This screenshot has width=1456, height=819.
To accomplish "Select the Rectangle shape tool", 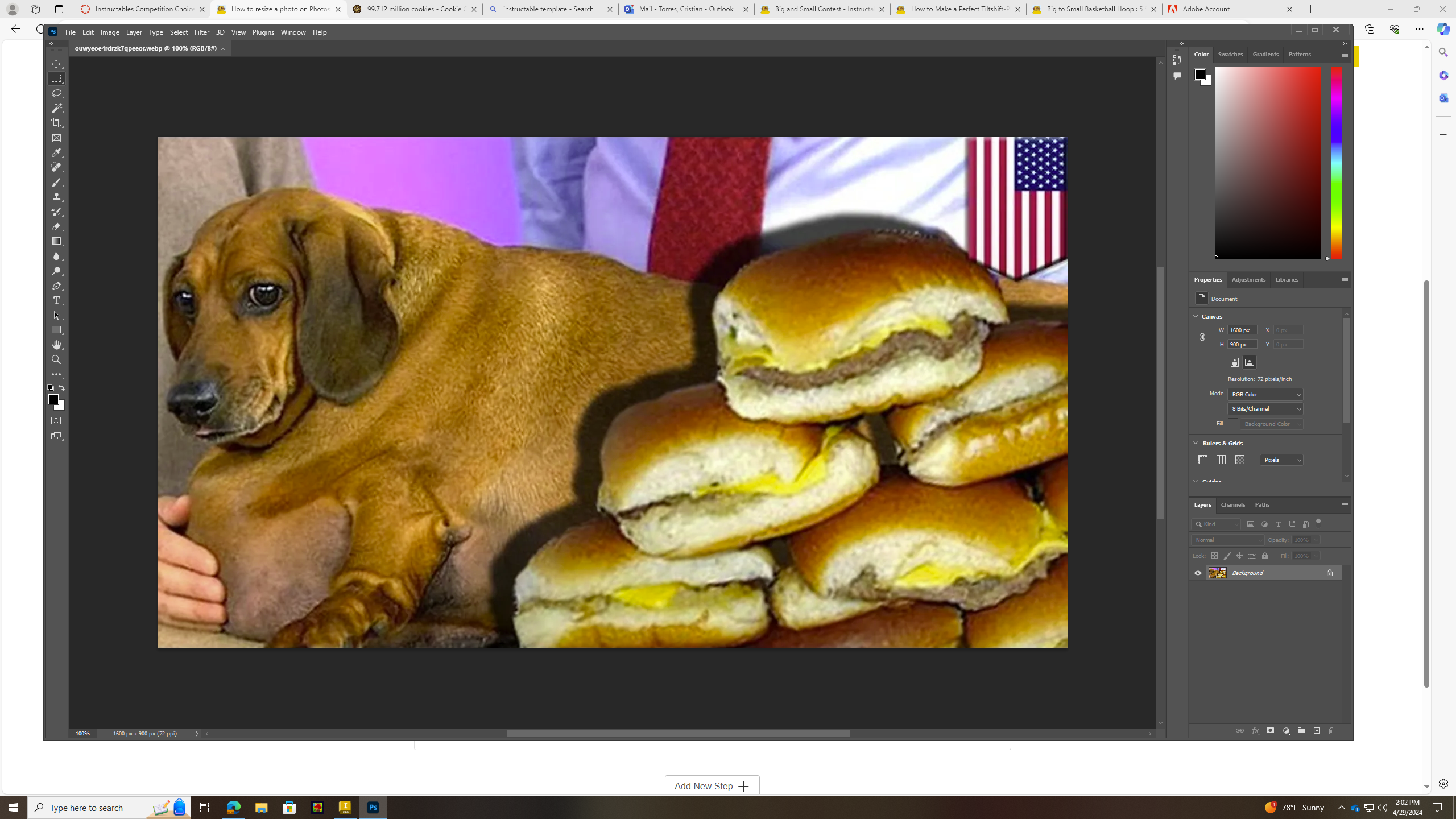I will [x=56, y=330].
